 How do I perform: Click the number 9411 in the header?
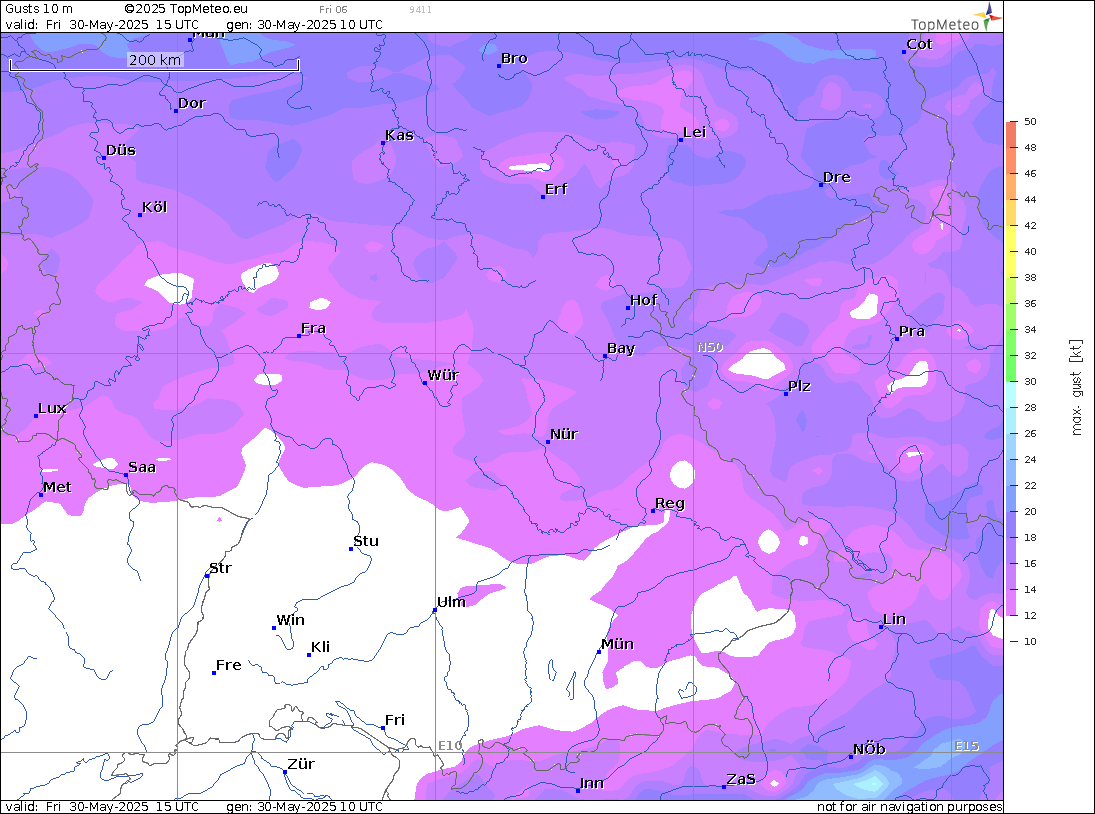click(x=420, y=10)
